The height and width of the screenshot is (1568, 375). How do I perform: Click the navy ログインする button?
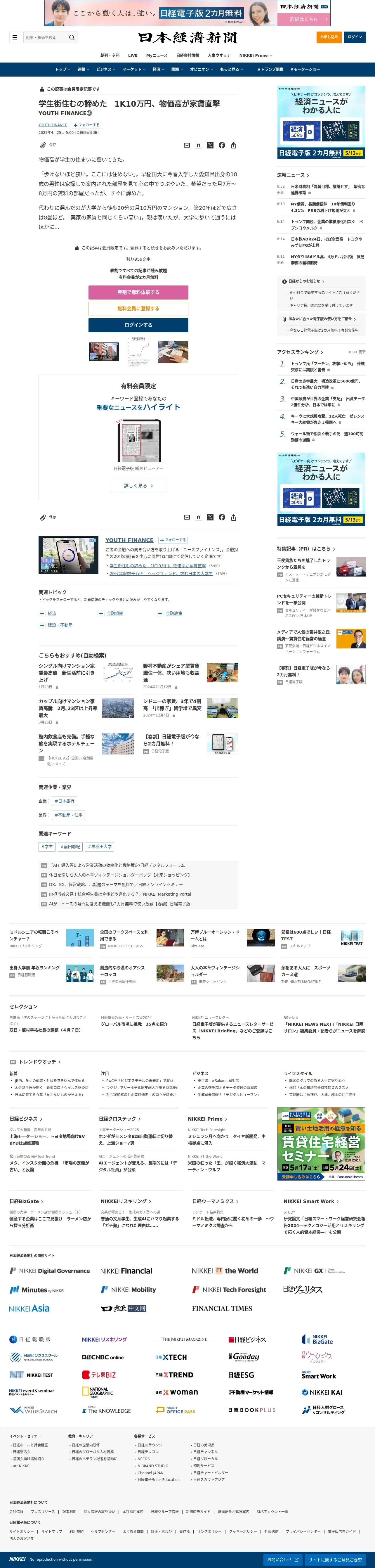tap(138, 325)
